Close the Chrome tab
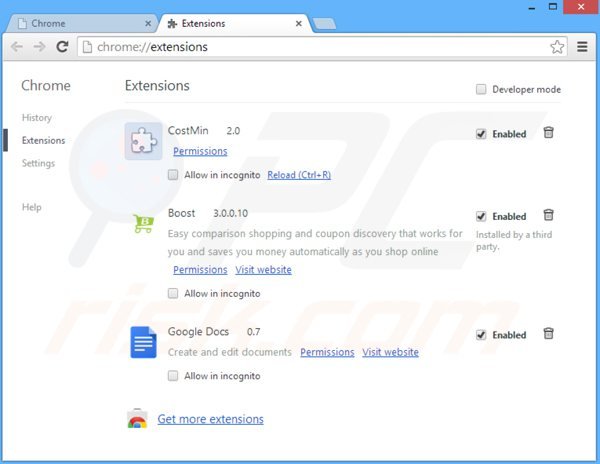The height and width of the screenshot is (464, 600). click(148, 24)
